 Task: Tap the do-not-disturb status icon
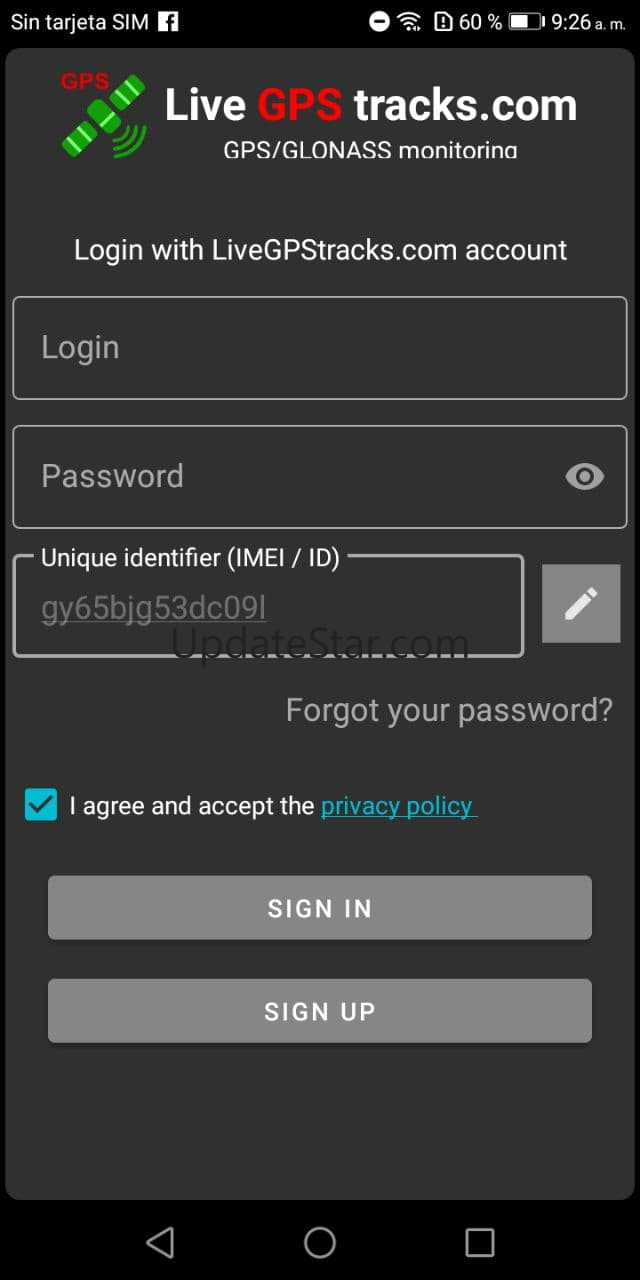[379, 21]
